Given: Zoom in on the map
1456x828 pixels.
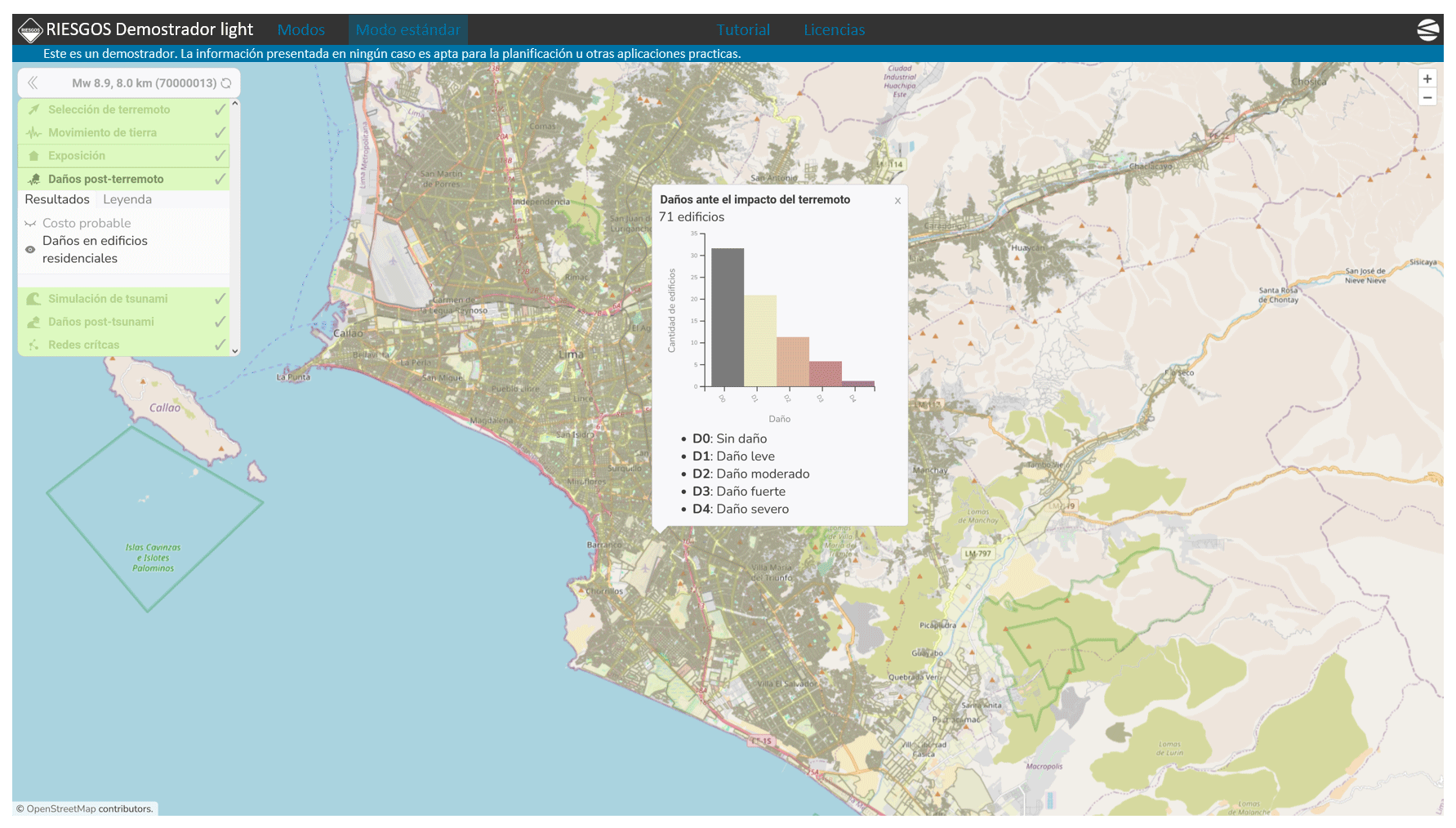Looking at the screenshot, I should click(x=1427, y=79).
